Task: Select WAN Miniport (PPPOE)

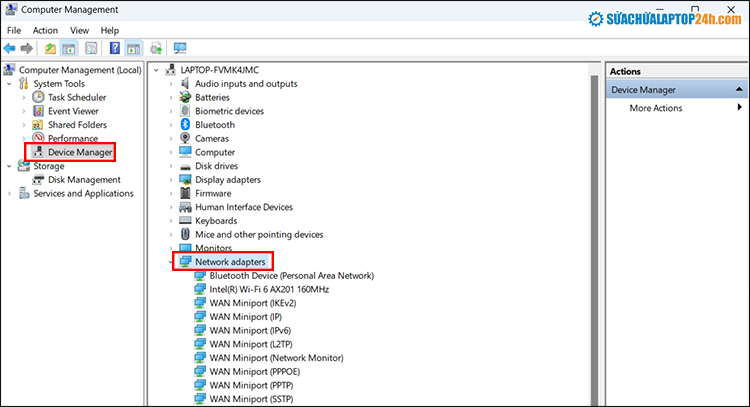Action: (254, 372)
